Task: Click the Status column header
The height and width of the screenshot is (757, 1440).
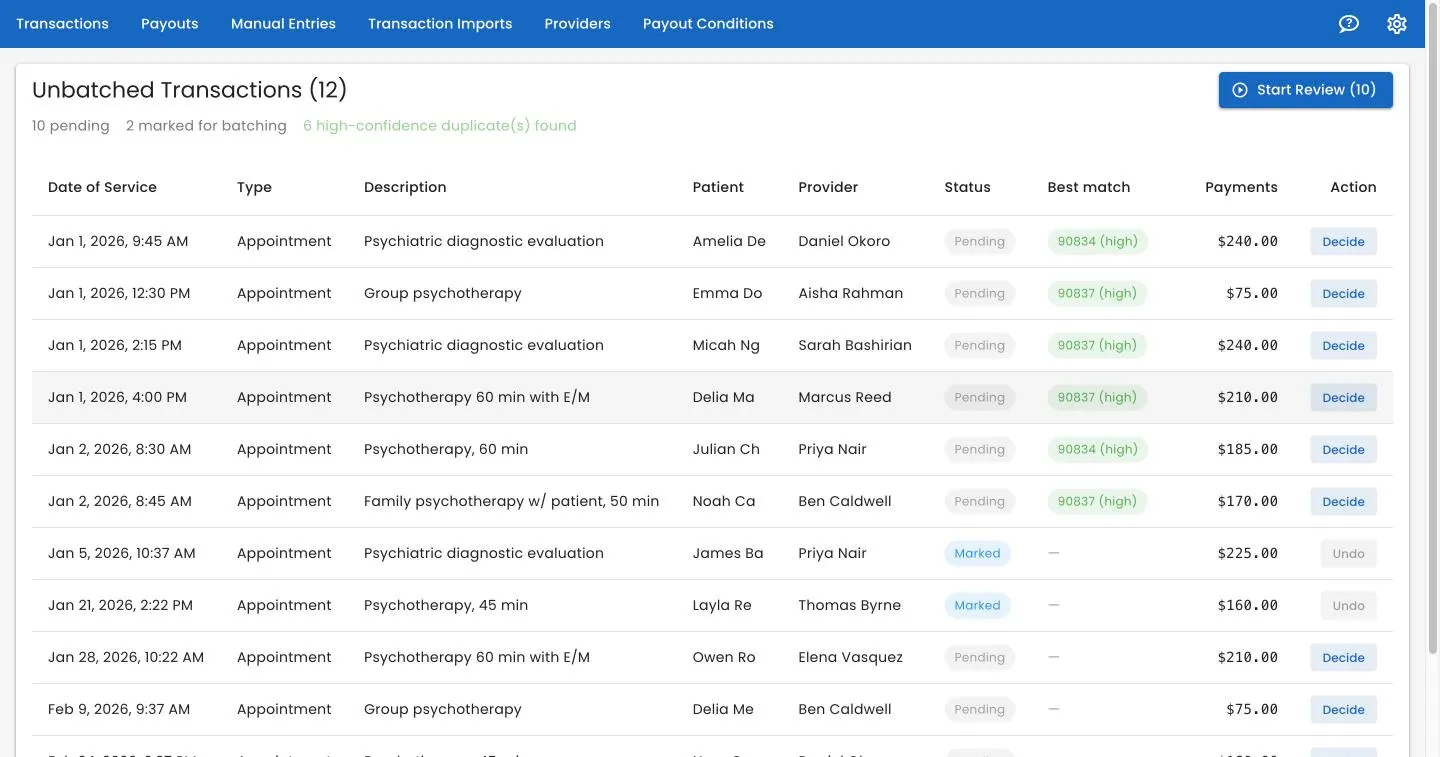Action: pyautogui.click(x=967, y=187)
